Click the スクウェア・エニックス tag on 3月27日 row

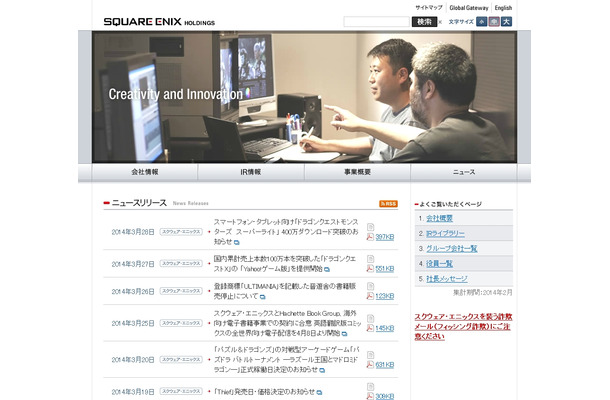point(181,264)
